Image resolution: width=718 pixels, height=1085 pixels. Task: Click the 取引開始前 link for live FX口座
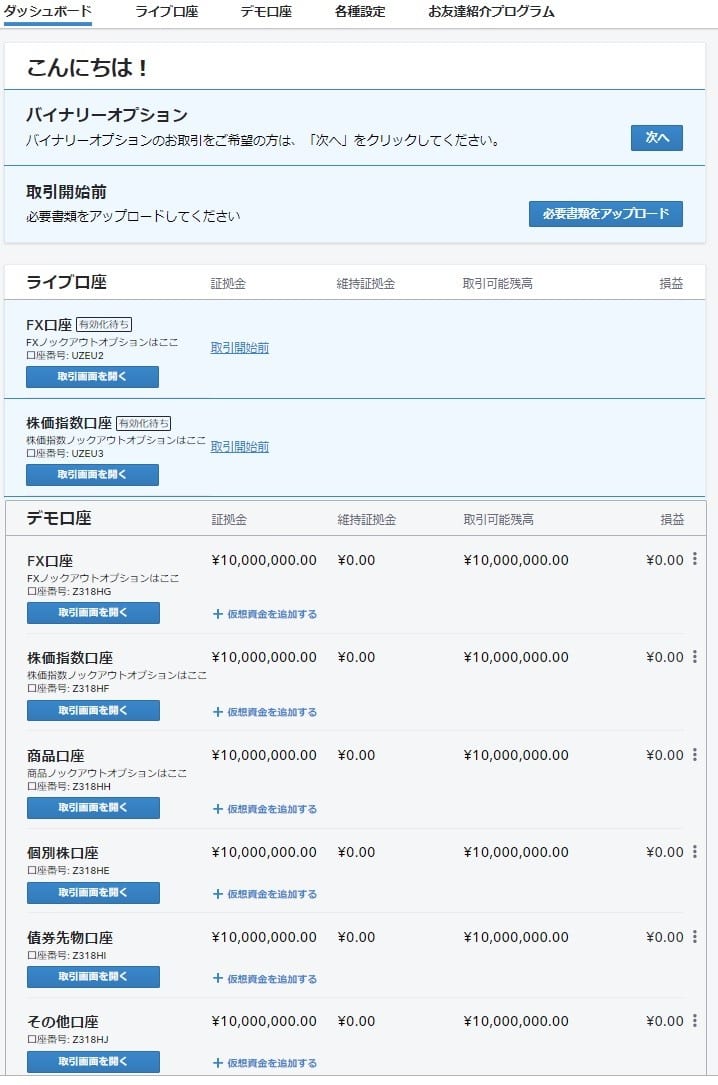click(239, 348)
